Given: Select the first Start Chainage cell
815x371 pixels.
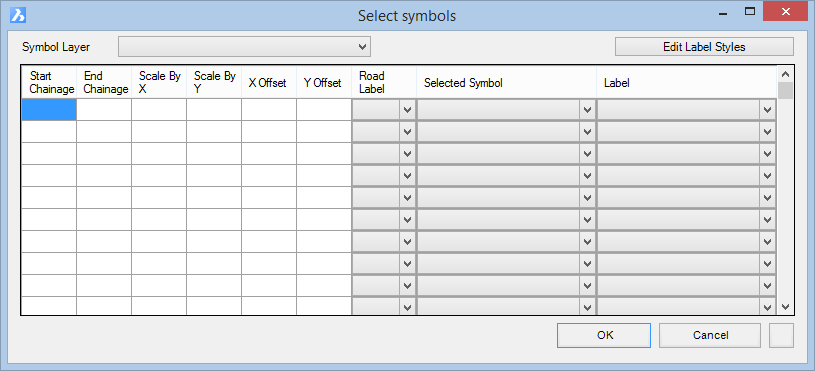Looking at the screenshot, I should tap(49, 110).
